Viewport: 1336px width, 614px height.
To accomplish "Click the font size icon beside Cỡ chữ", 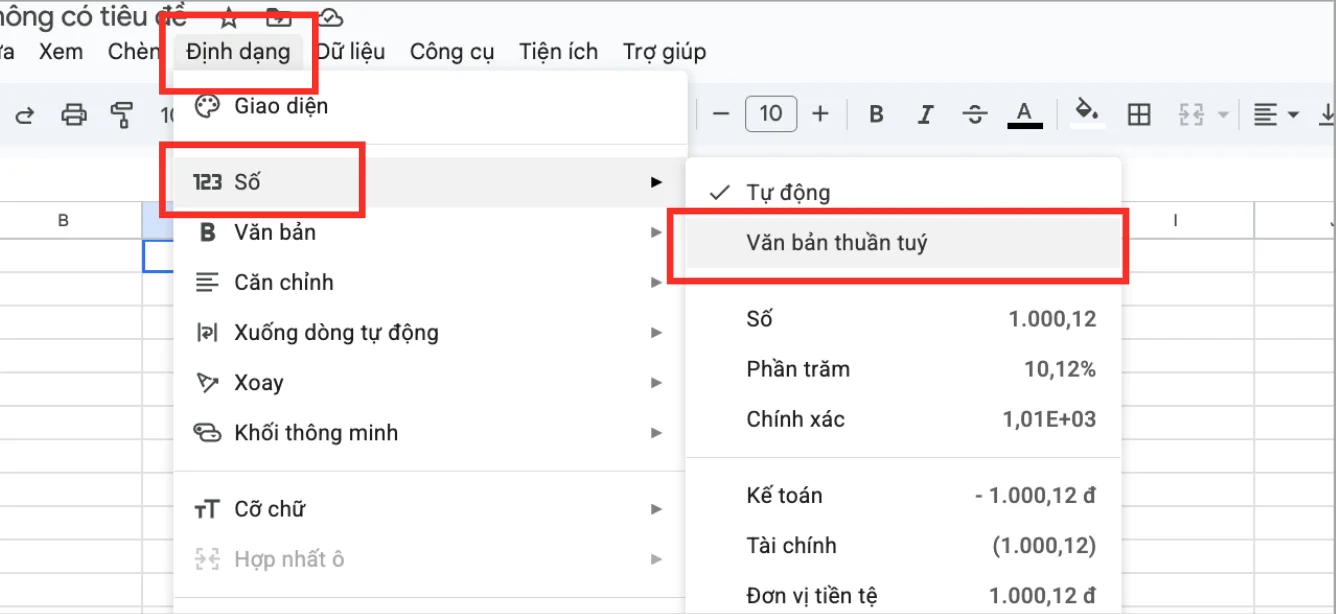I will (207, 510).
